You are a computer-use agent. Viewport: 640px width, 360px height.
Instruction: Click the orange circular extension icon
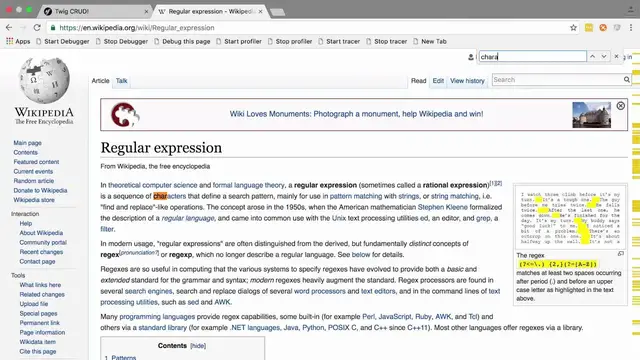click(603, 28)
